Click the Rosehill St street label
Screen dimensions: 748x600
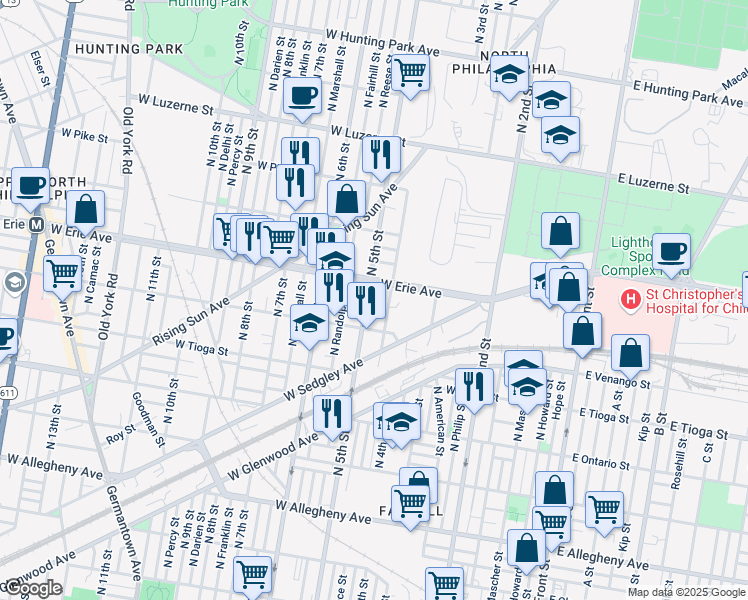(x=679, y=464)
